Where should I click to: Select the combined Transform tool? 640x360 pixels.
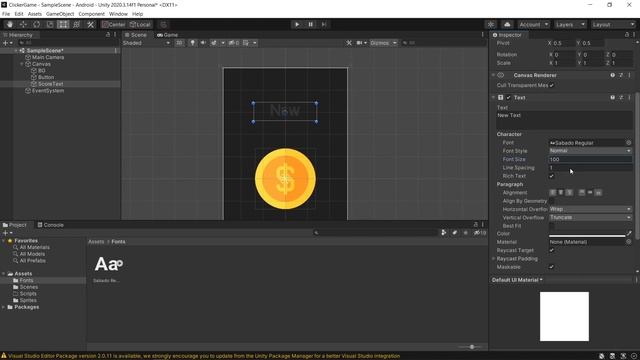click(77, 24)
